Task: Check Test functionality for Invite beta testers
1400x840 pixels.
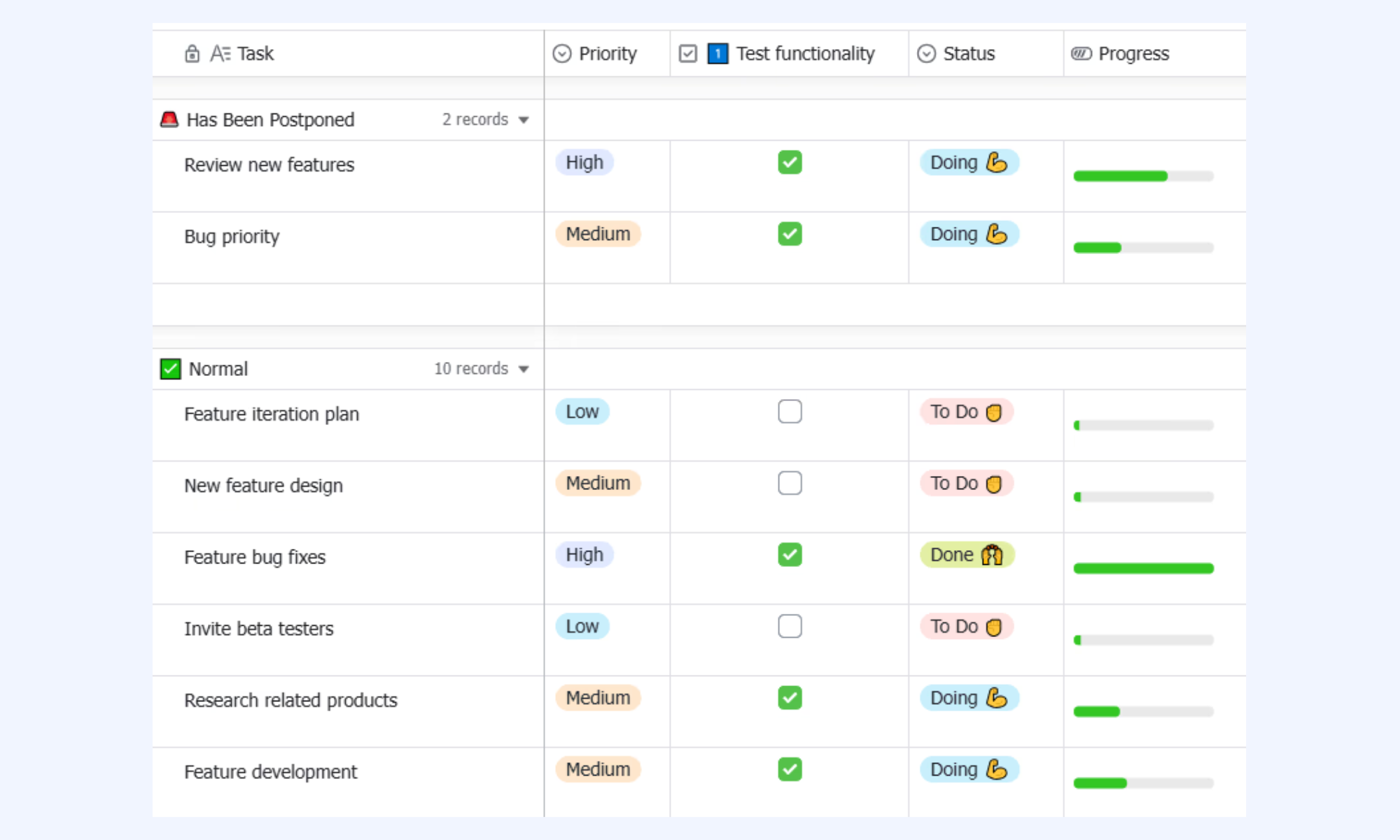Action: pos(790,626)
